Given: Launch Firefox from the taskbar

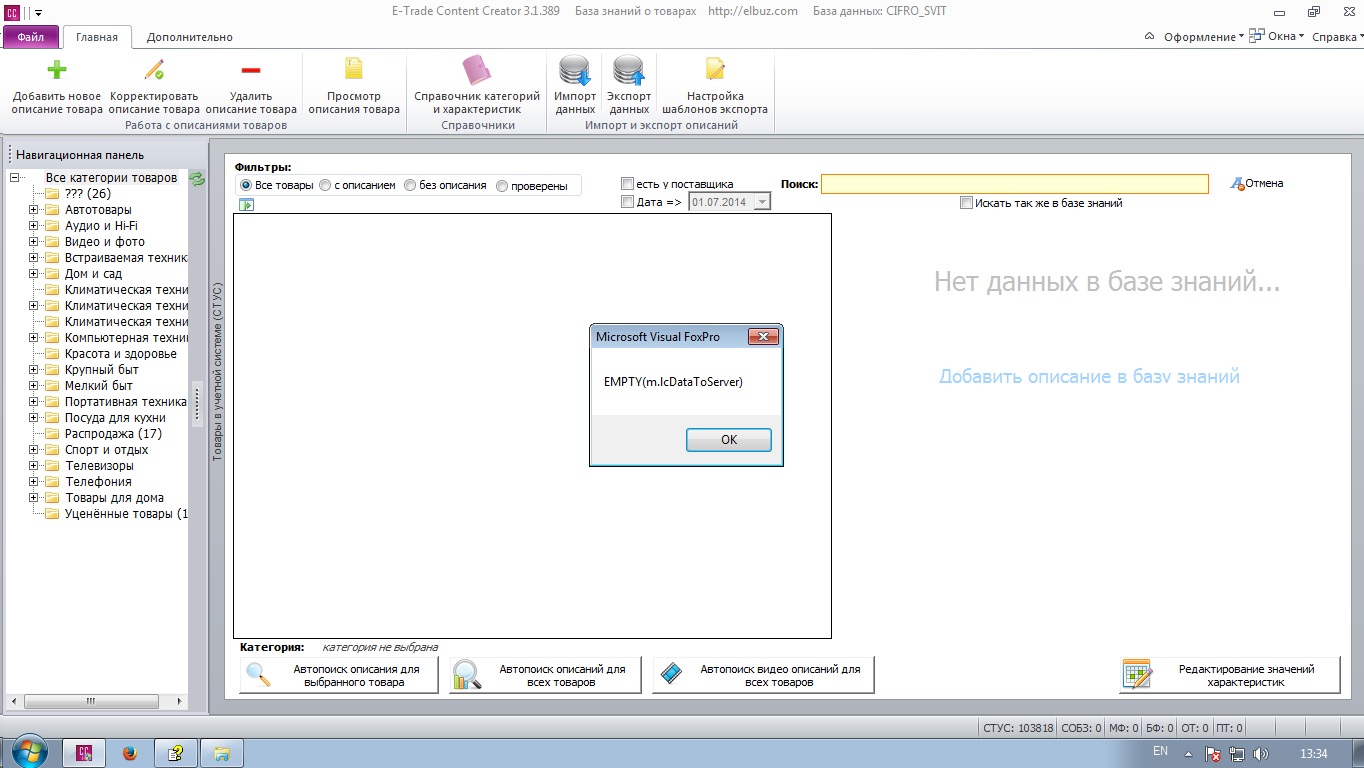Looking at the screenshot, I should 130,753.
